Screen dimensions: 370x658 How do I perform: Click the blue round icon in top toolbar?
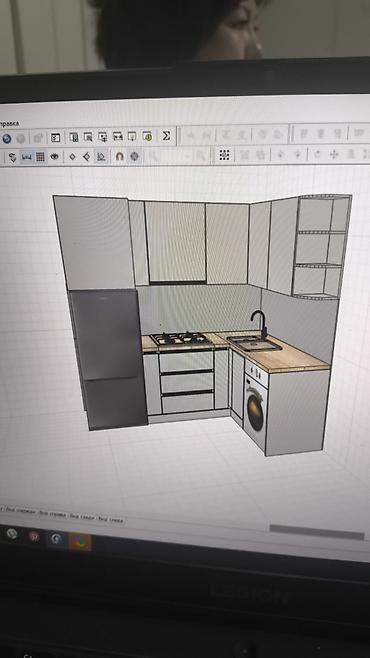[x=7, y=138]
